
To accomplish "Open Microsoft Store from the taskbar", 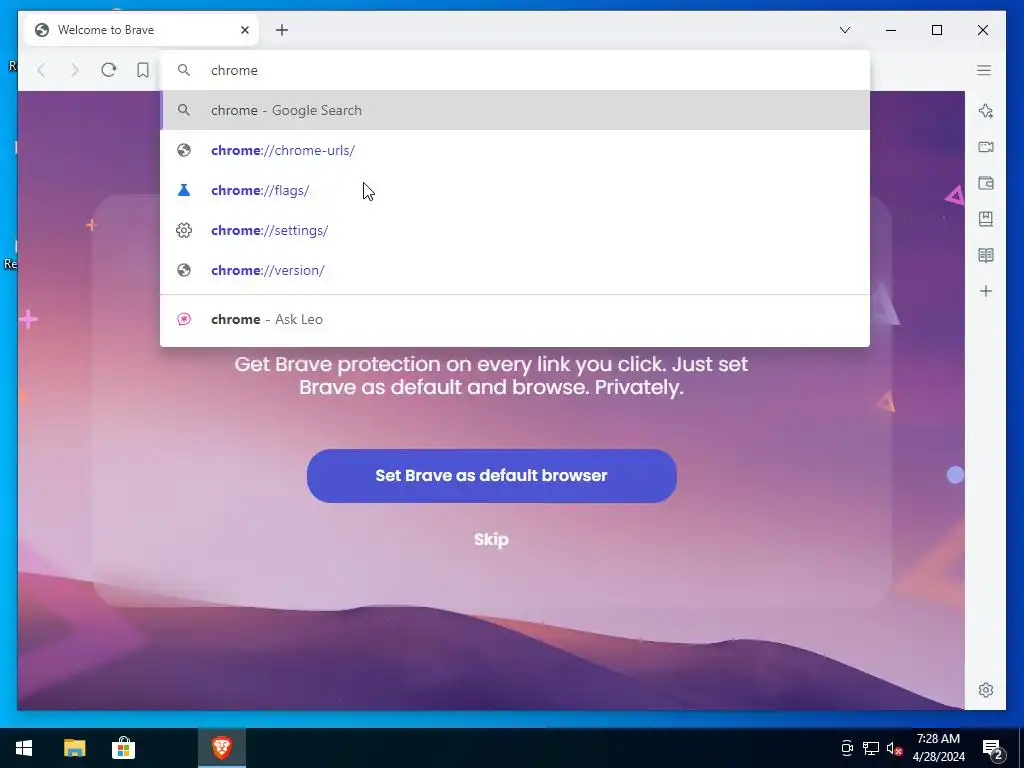I will tap(123, 748).
